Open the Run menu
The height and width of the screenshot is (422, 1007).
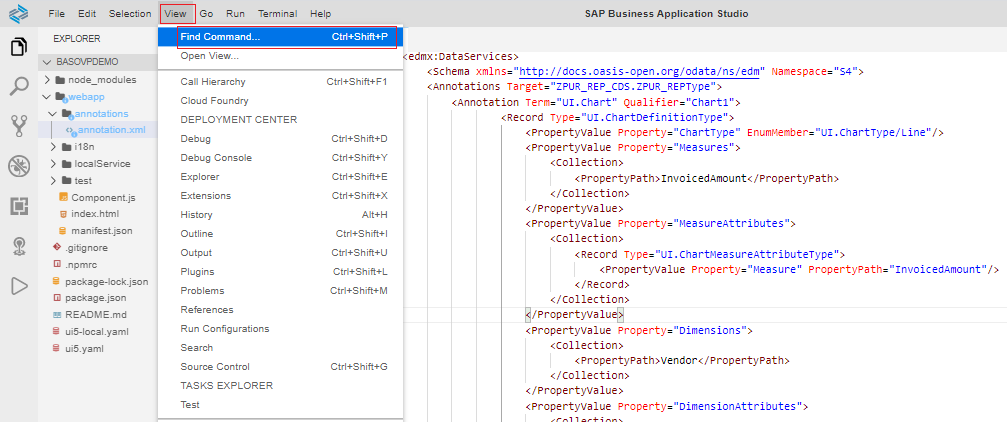pos(235,13)
